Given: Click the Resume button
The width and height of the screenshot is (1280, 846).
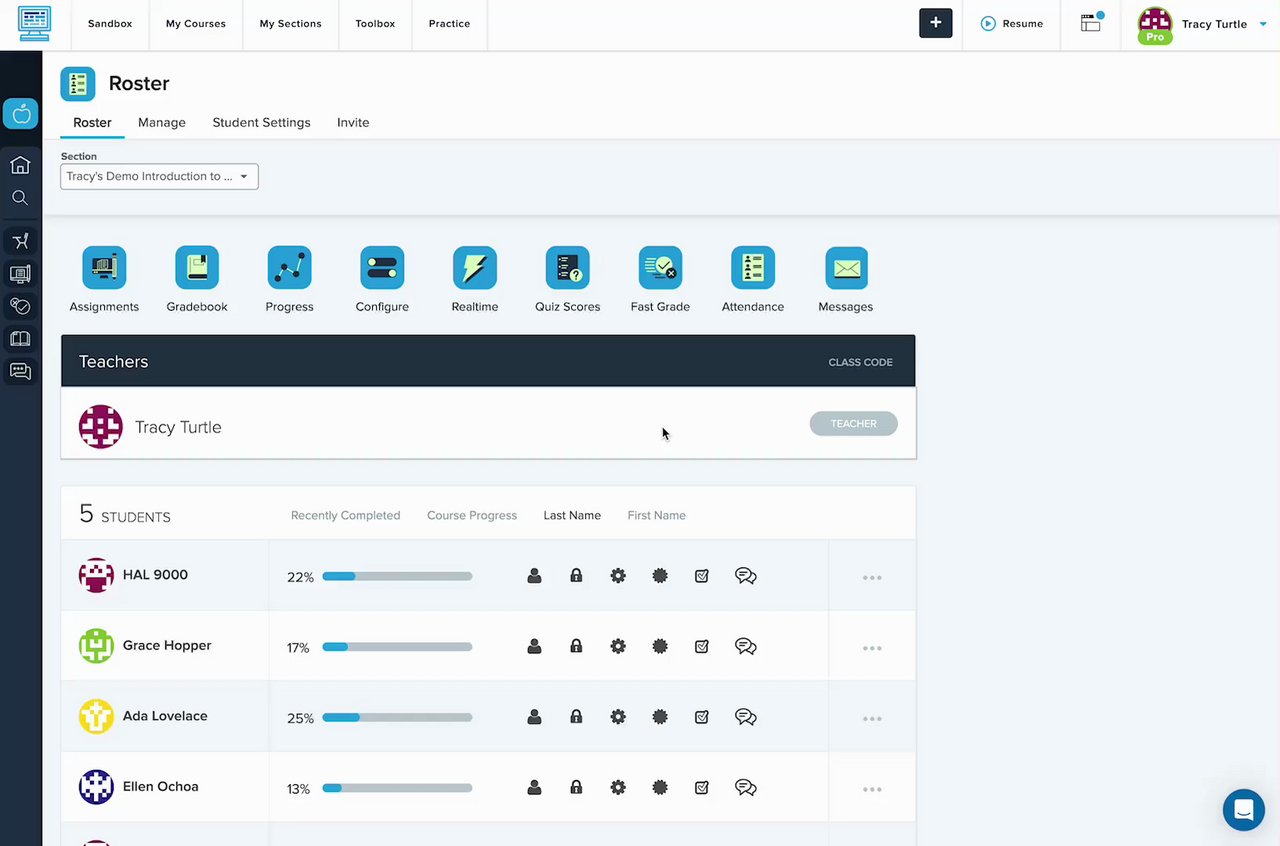Looking at the screenshot, I should (x=1012, y=24).
